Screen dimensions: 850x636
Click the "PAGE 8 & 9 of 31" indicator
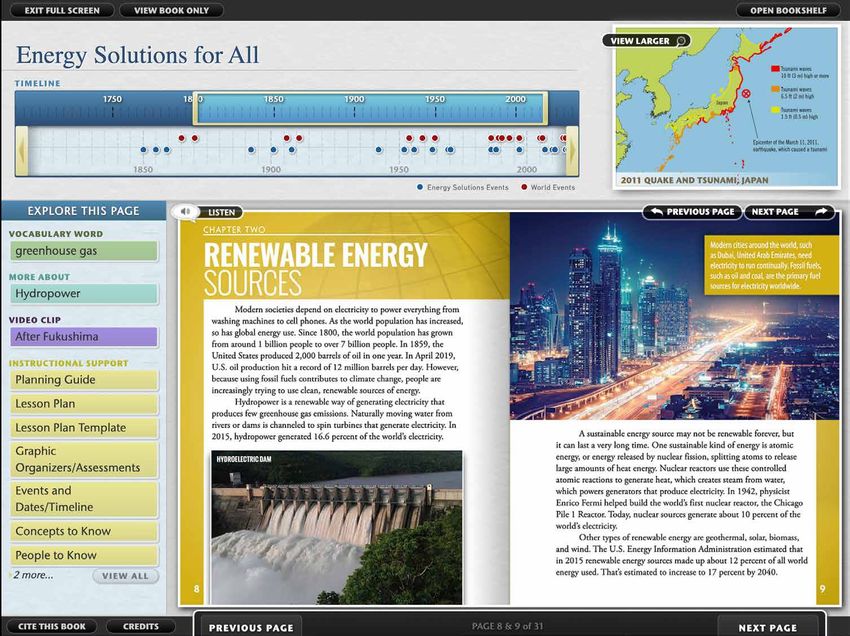(x=507, y=626)
